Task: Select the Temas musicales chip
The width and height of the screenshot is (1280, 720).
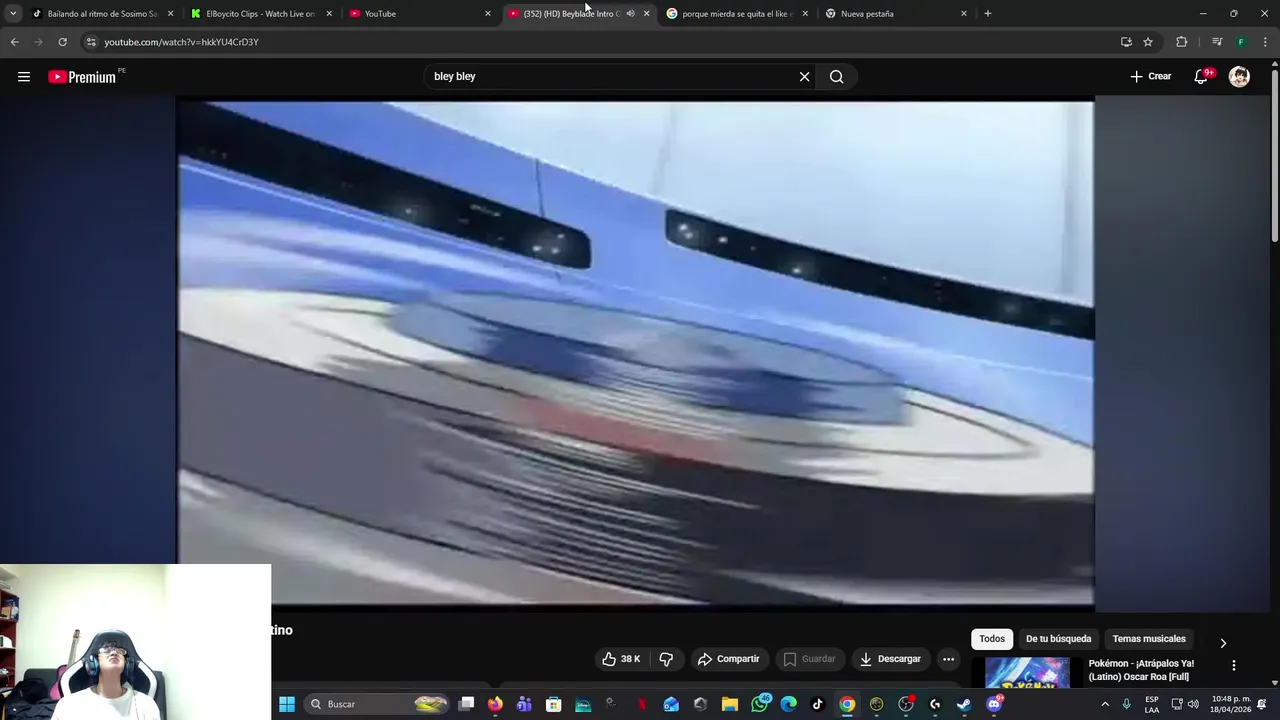Action: click(1149, 639)
